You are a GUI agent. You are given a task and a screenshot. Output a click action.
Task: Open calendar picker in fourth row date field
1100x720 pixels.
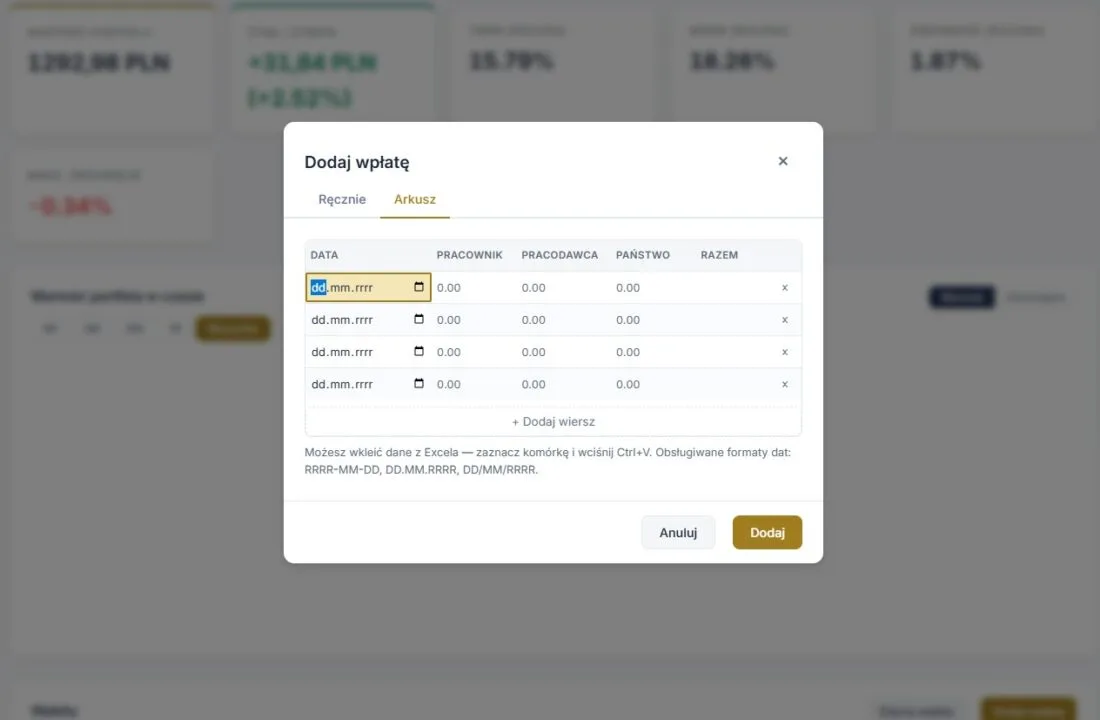419,384
